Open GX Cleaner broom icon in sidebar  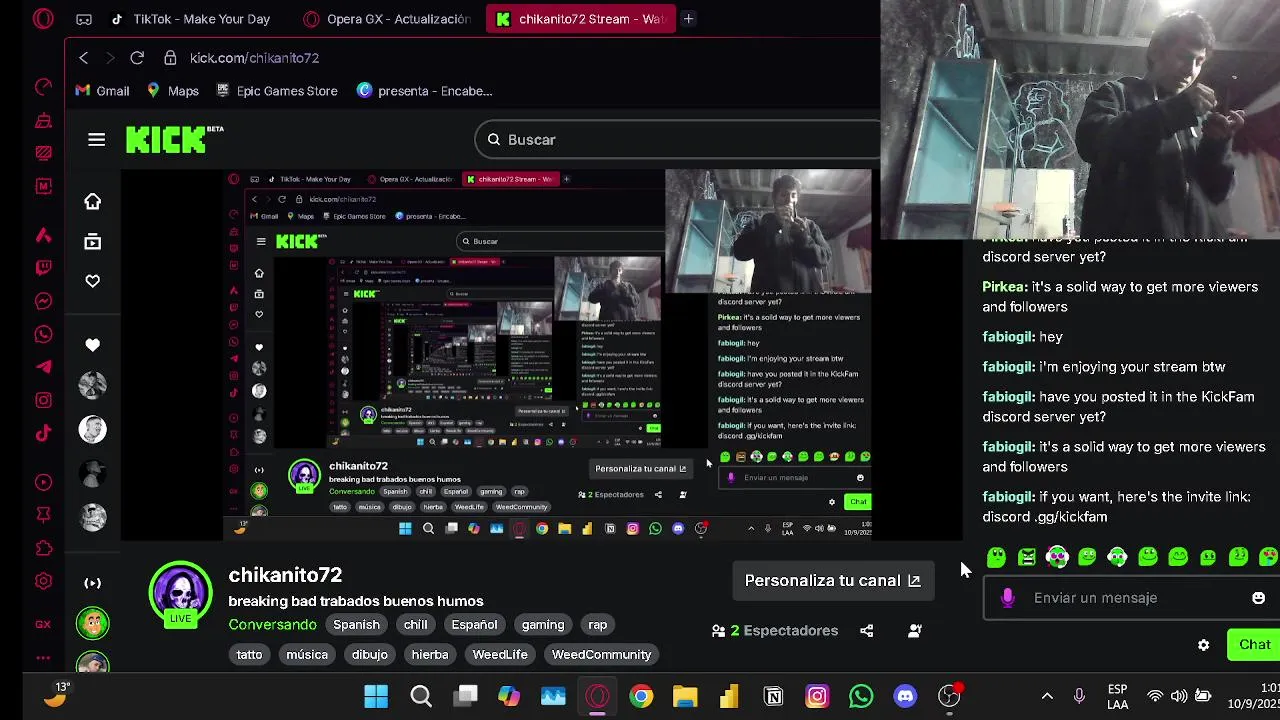[x=43, y=121]
